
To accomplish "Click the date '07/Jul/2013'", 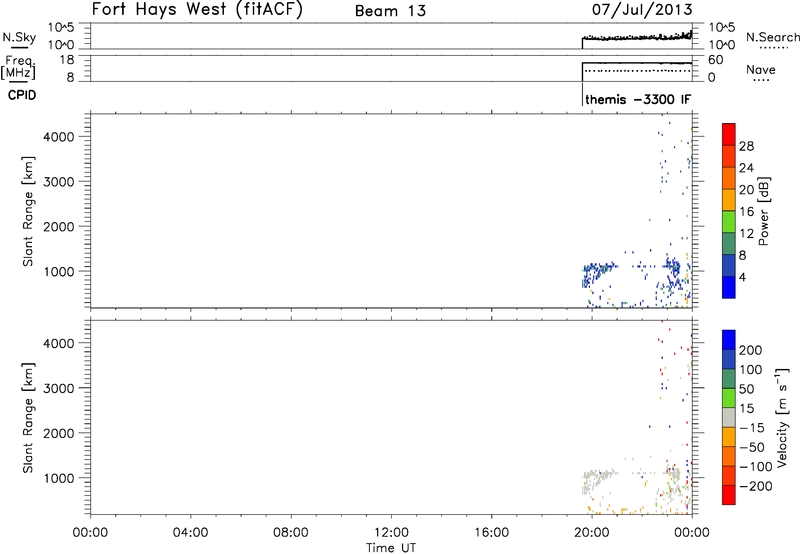I will pyautogui.click(x=642, y=10).
